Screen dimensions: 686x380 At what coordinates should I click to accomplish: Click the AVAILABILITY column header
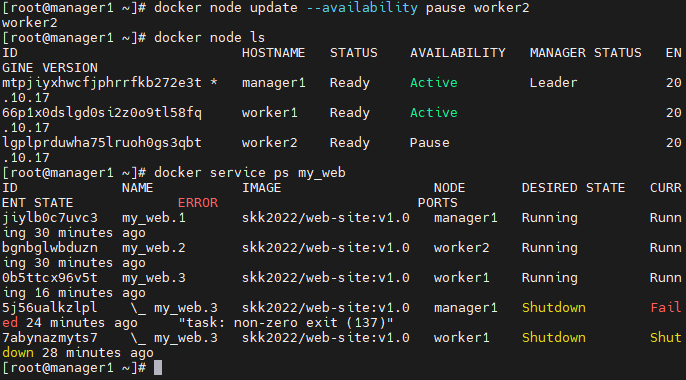(x=458, y=53)
